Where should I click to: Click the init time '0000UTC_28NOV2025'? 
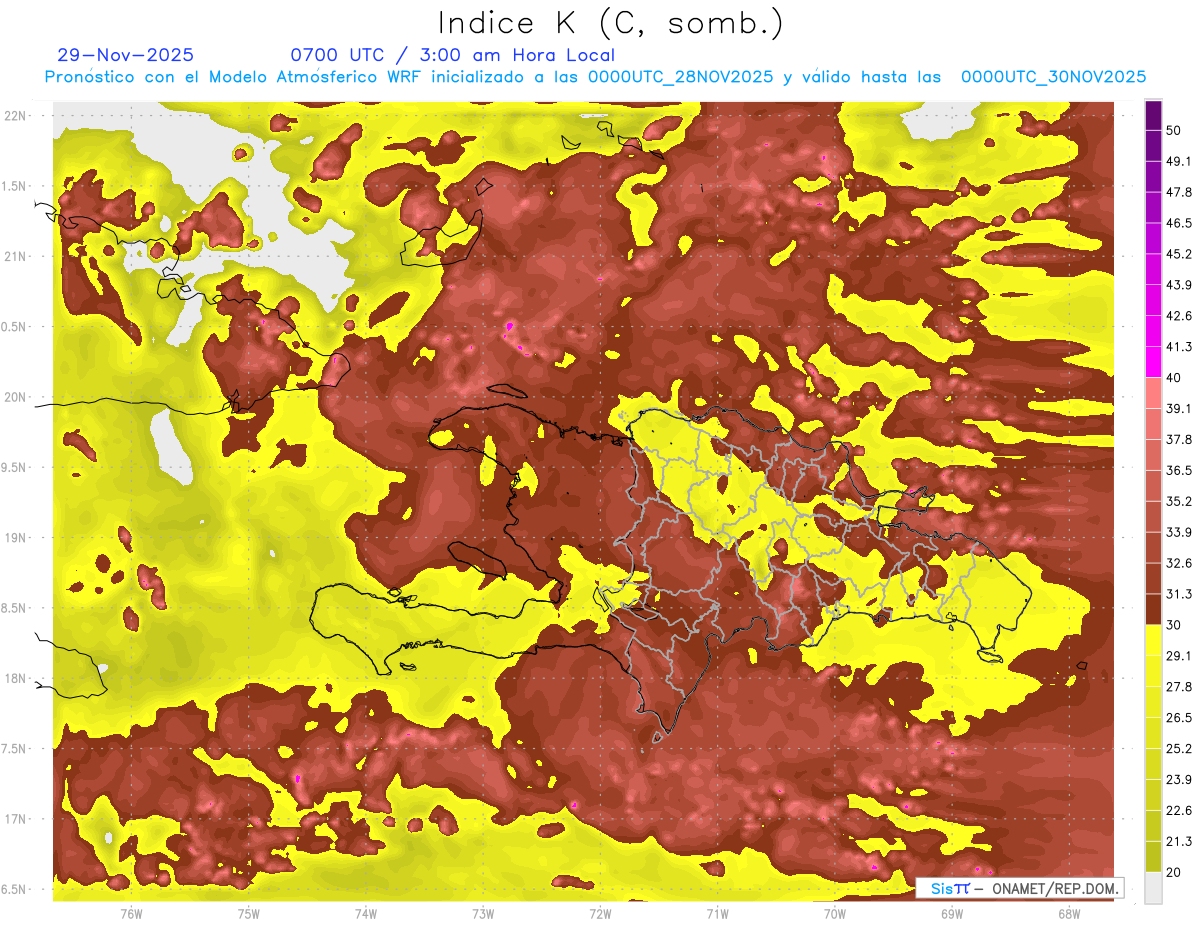click(x=680, y=77)
